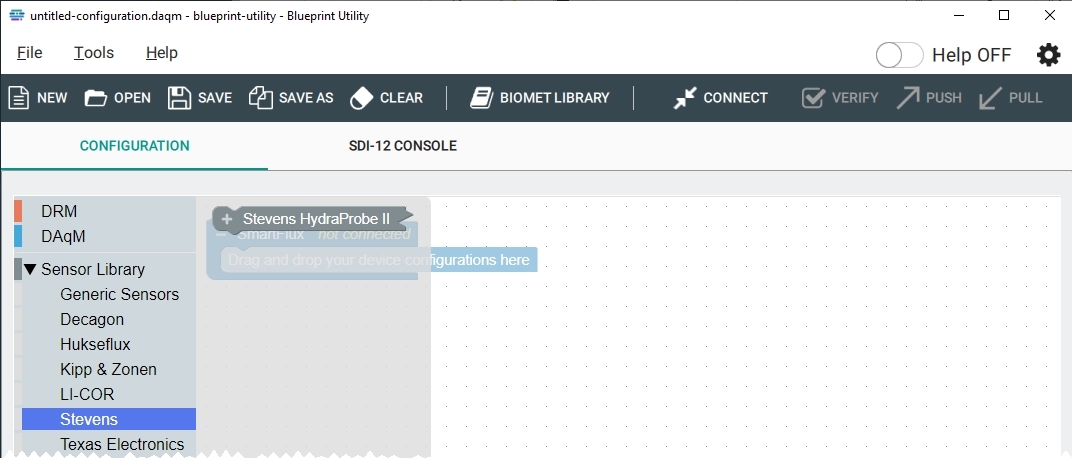
Task: Open the Help menu
Action: [162, 53]
